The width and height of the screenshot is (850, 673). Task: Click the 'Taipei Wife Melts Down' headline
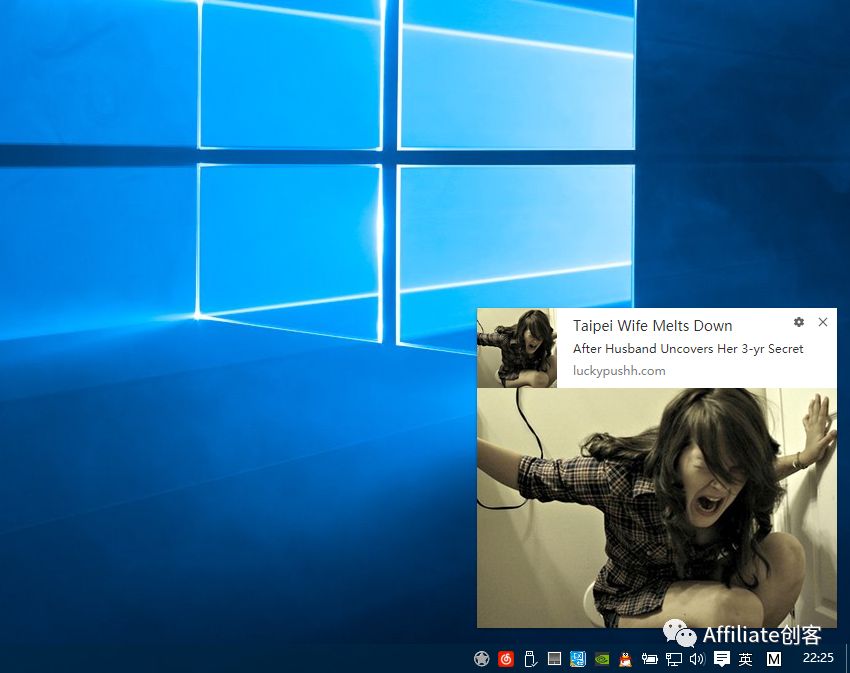652,326
